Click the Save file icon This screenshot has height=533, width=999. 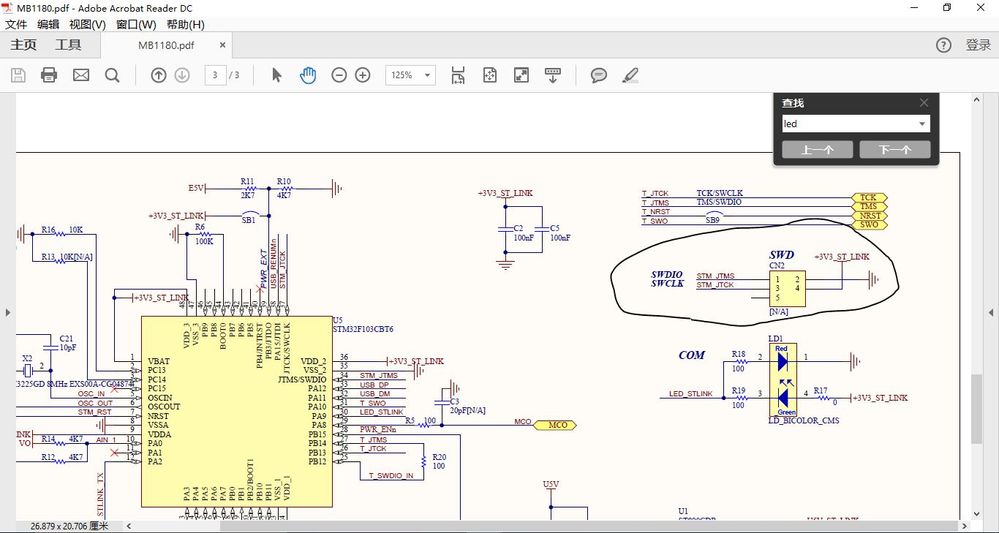click(18, 75)
